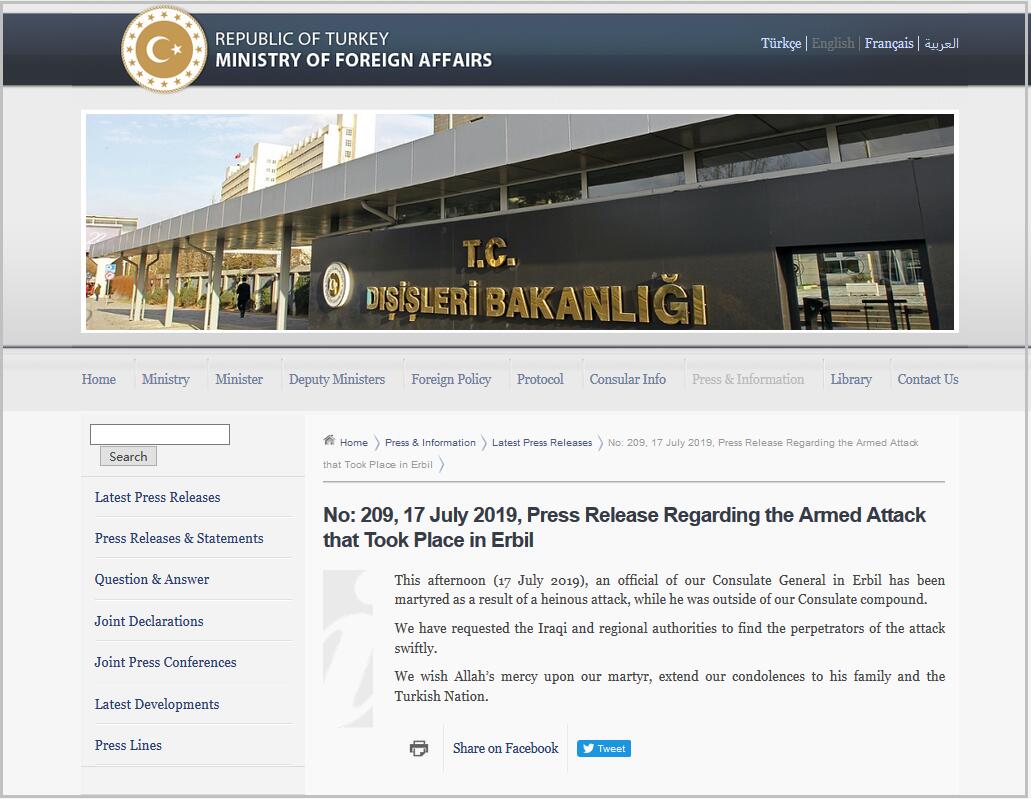Image resolution: width=1031 pixels, height=799 pixels.
Task: Click the Search button
Action: coord(128,456)
